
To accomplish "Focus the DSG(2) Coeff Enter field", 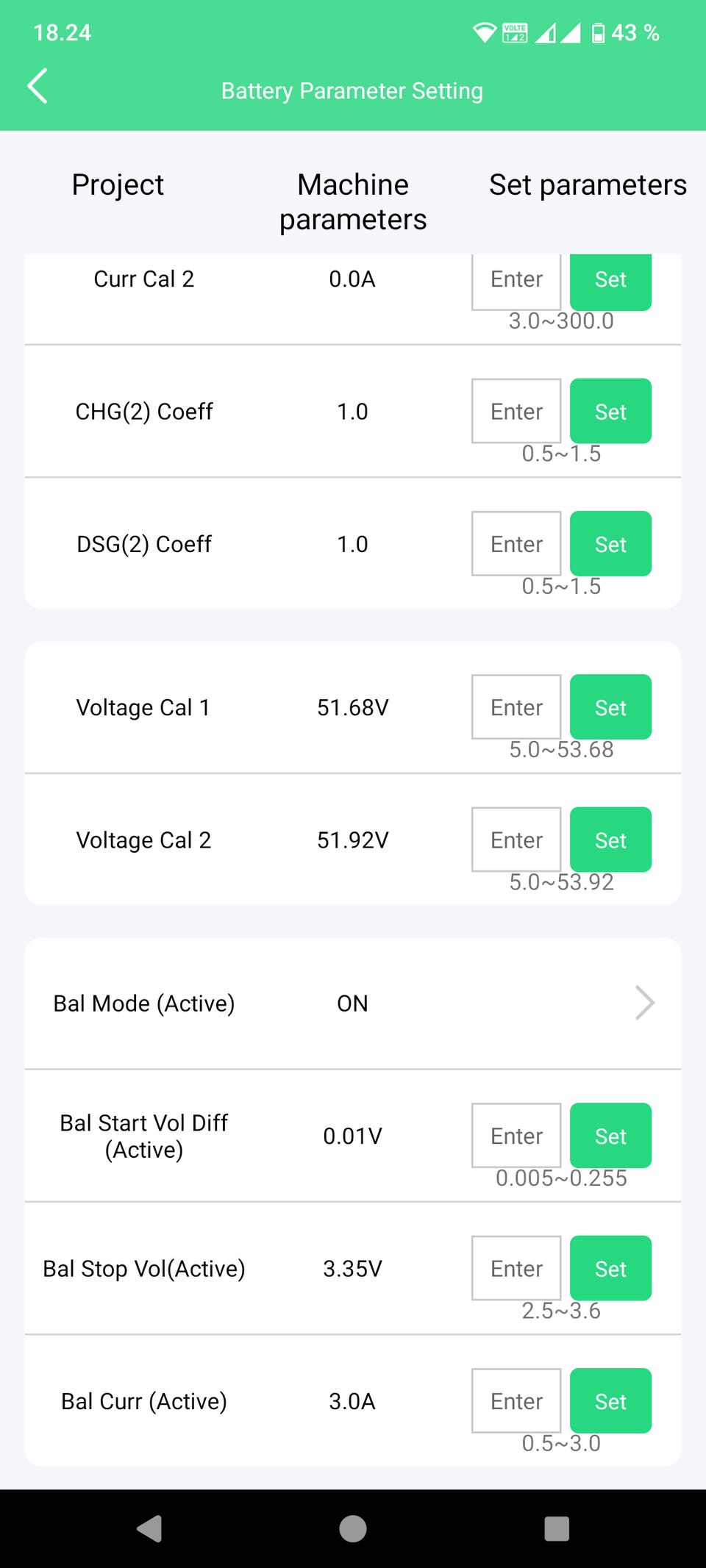I will point(516,543).
